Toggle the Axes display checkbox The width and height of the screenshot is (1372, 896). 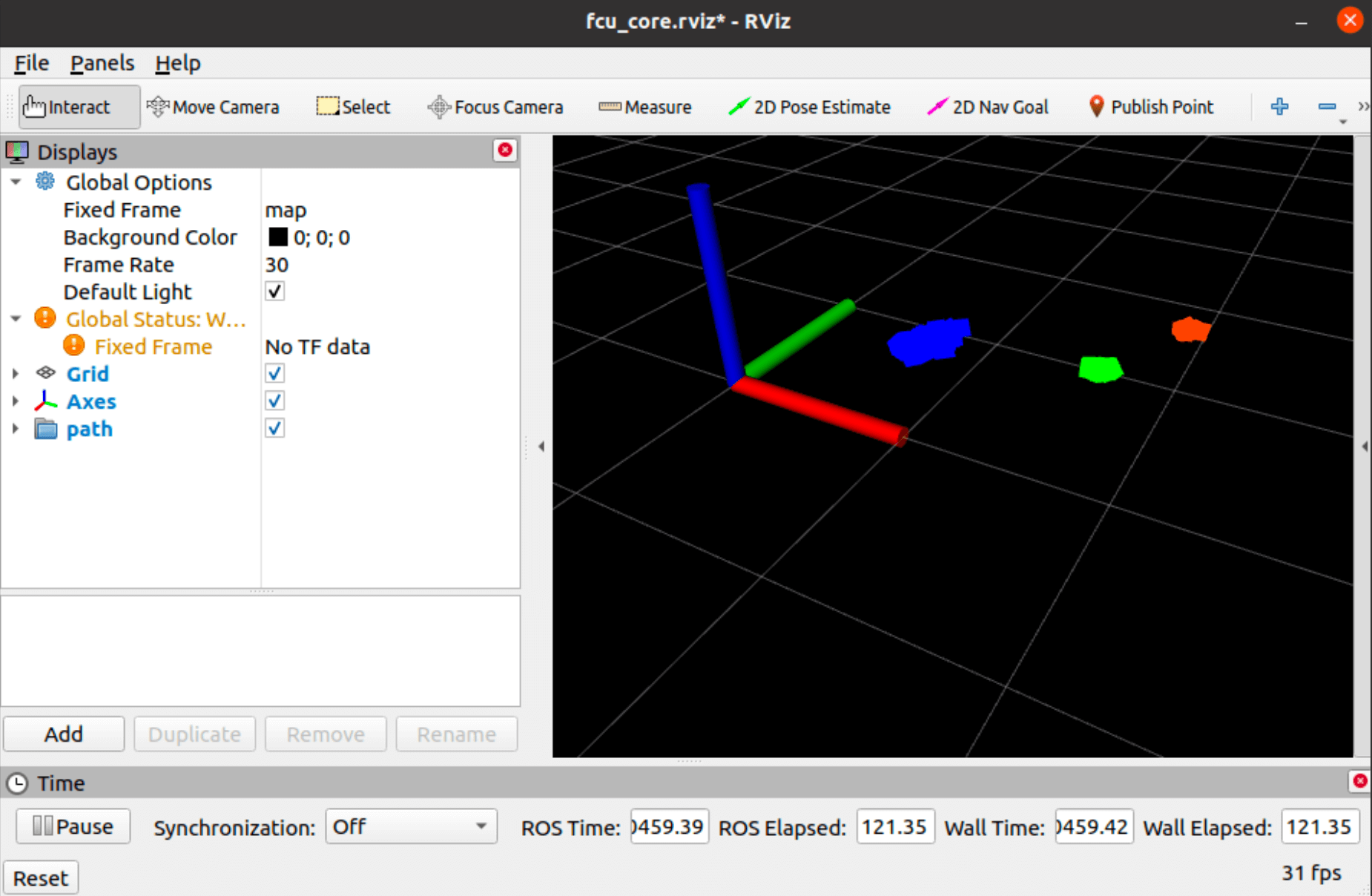coord(275,401)
